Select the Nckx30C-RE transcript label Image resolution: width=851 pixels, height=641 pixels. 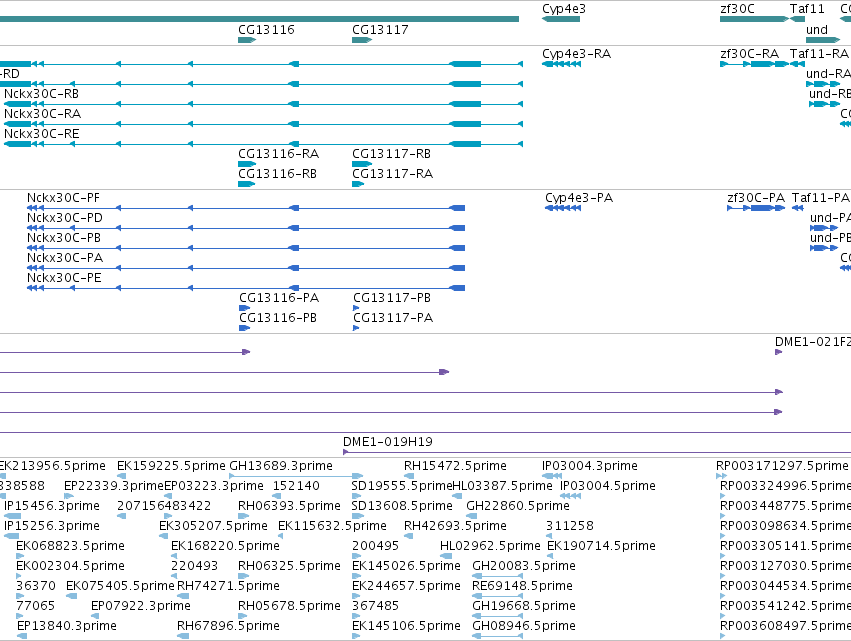point(41,134)
